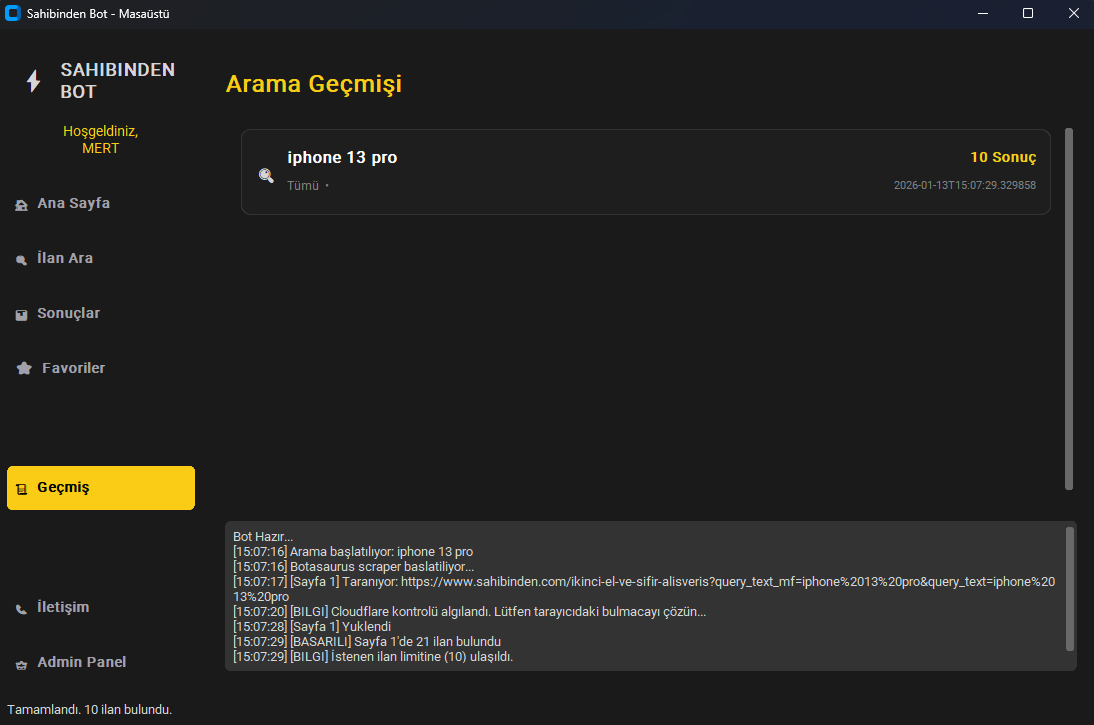Click the [Sayfa 1] Yuklendi log line
This screenshot has width=1094, height=725.
coord(312,627)
